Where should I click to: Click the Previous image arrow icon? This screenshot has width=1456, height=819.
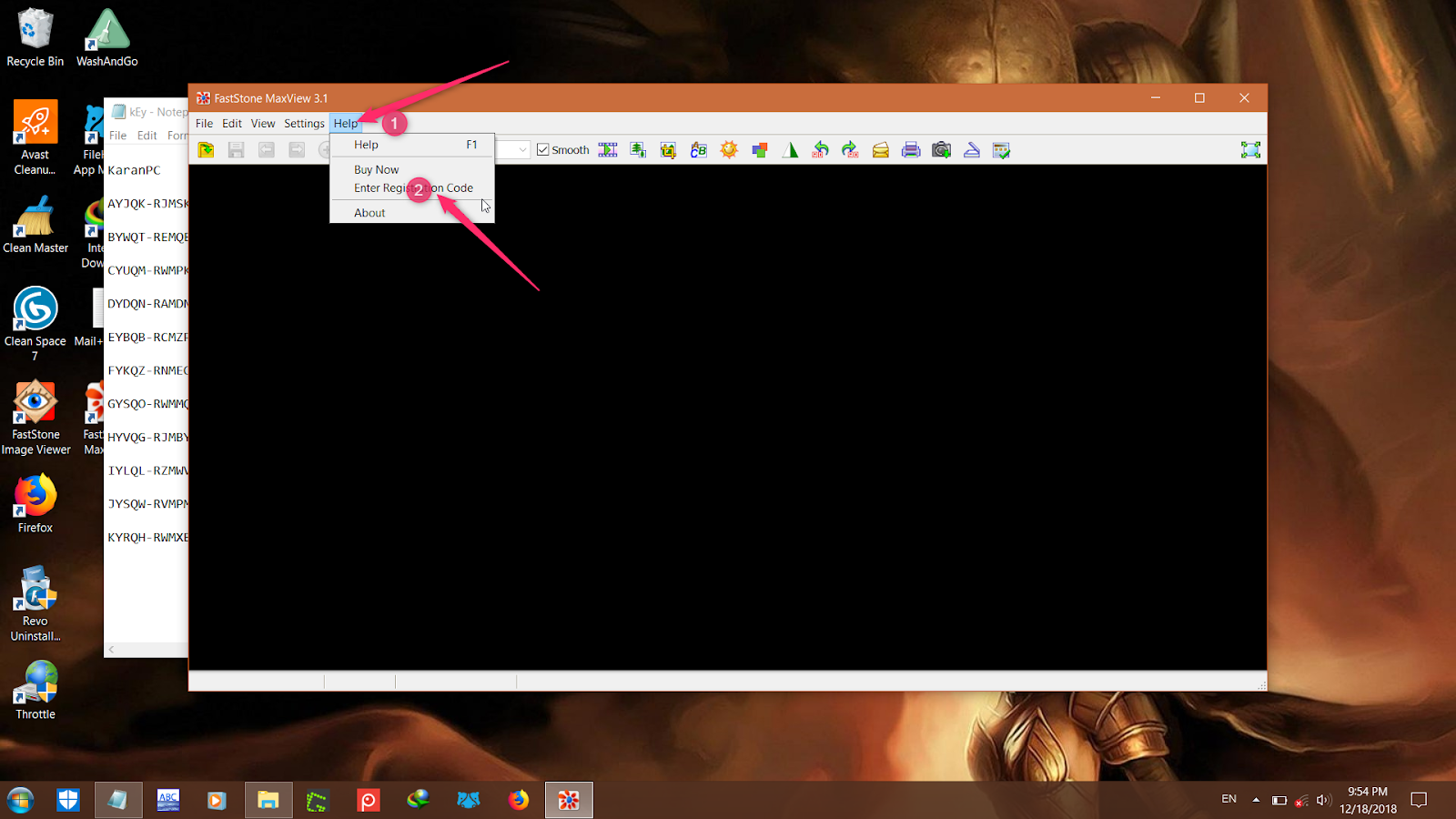click(267, 150)
